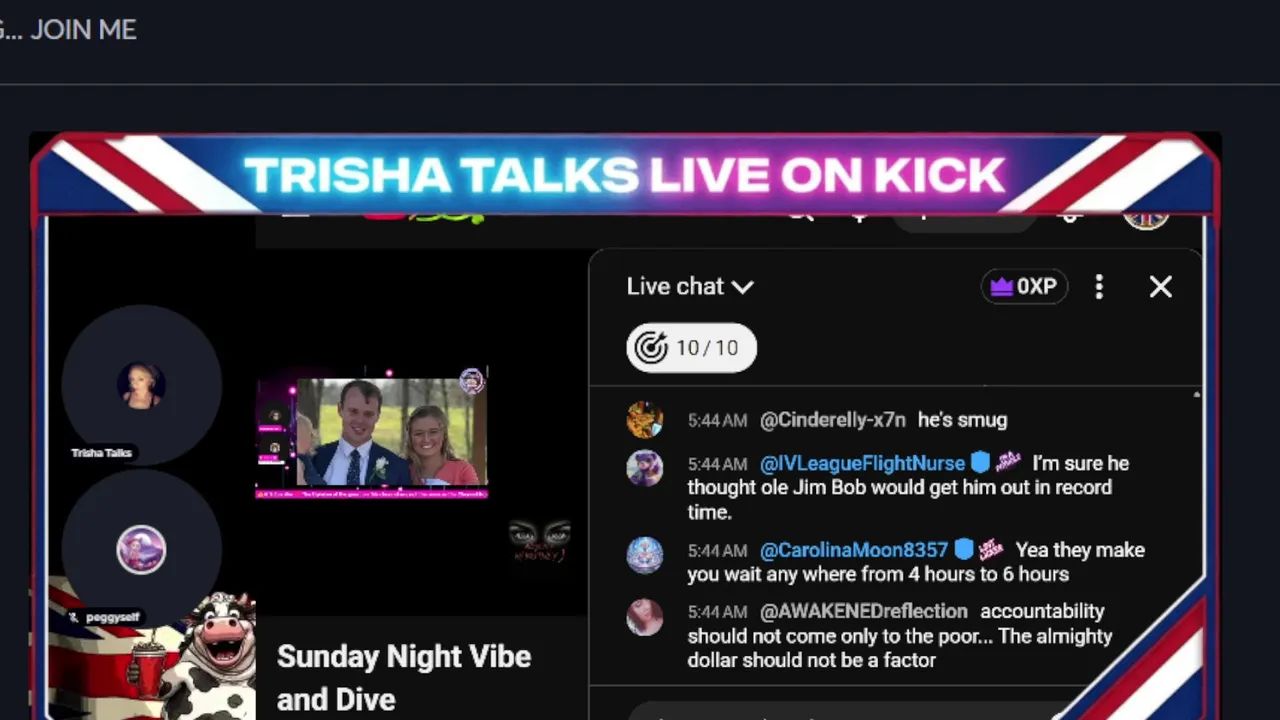This screenshot has width=1280, height=720.
Task: Click the peggyself participant avatar
Action: [141, 550]
